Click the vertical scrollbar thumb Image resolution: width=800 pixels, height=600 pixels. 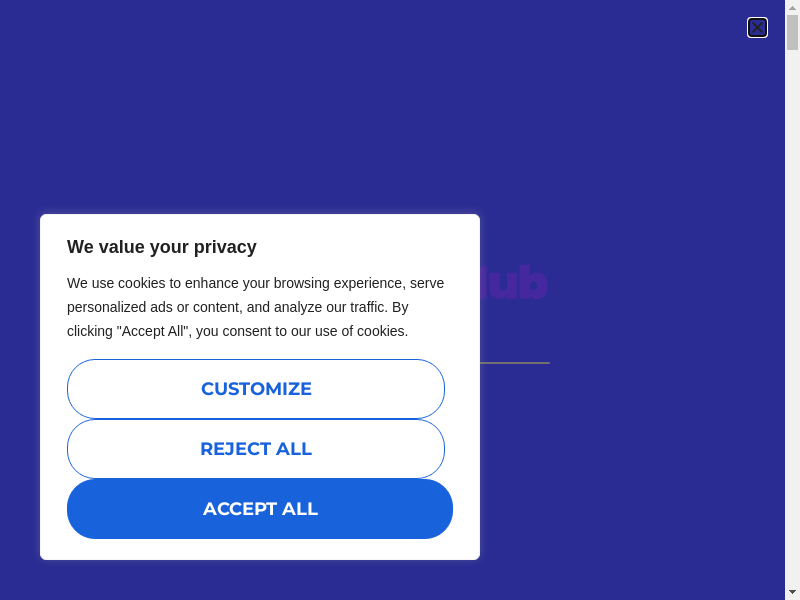792,32
